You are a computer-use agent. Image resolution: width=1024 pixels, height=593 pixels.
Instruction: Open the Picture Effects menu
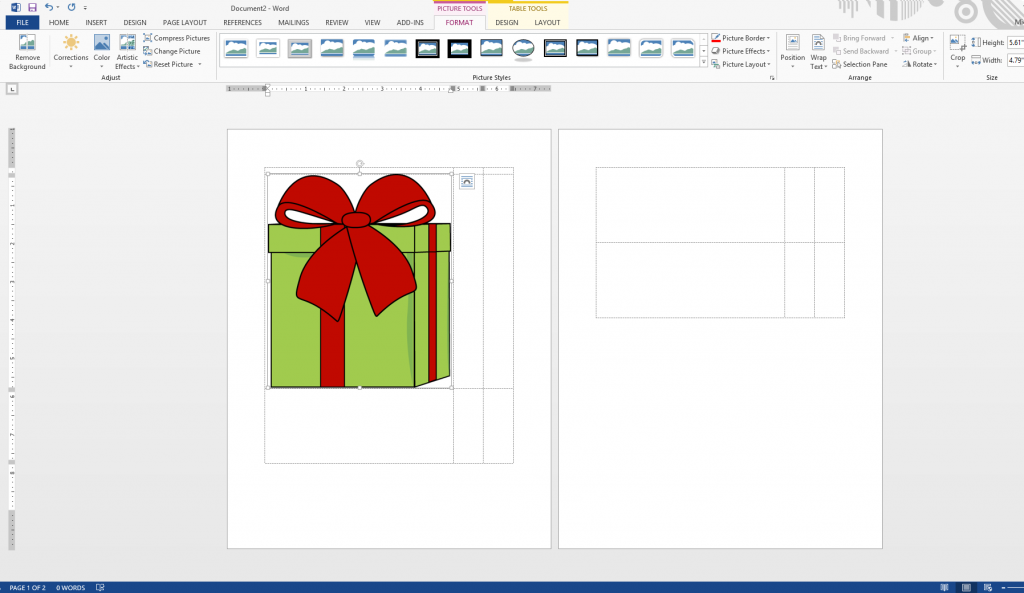click(x=741, y=51)
